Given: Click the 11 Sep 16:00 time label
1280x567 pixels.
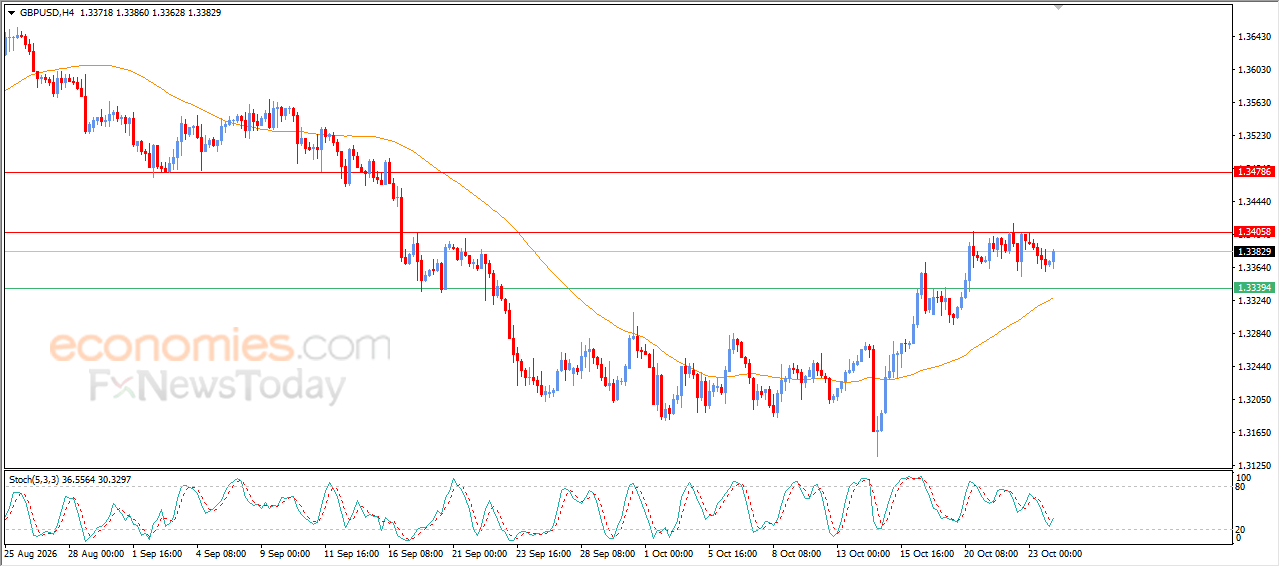Looking at the screenshot, I should click(x=350, y=553).
